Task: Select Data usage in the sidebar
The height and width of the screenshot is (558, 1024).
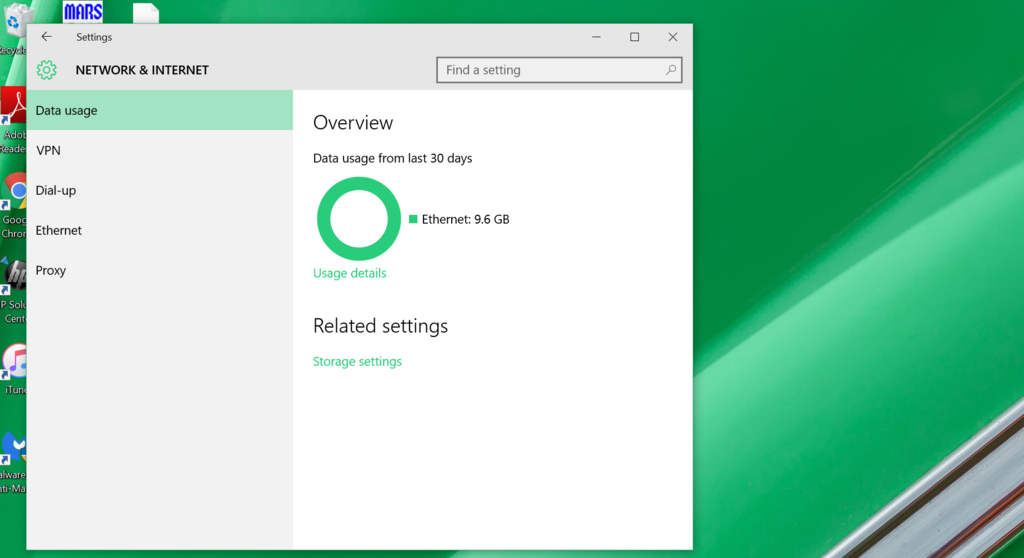Action: (x=66, y=110)
